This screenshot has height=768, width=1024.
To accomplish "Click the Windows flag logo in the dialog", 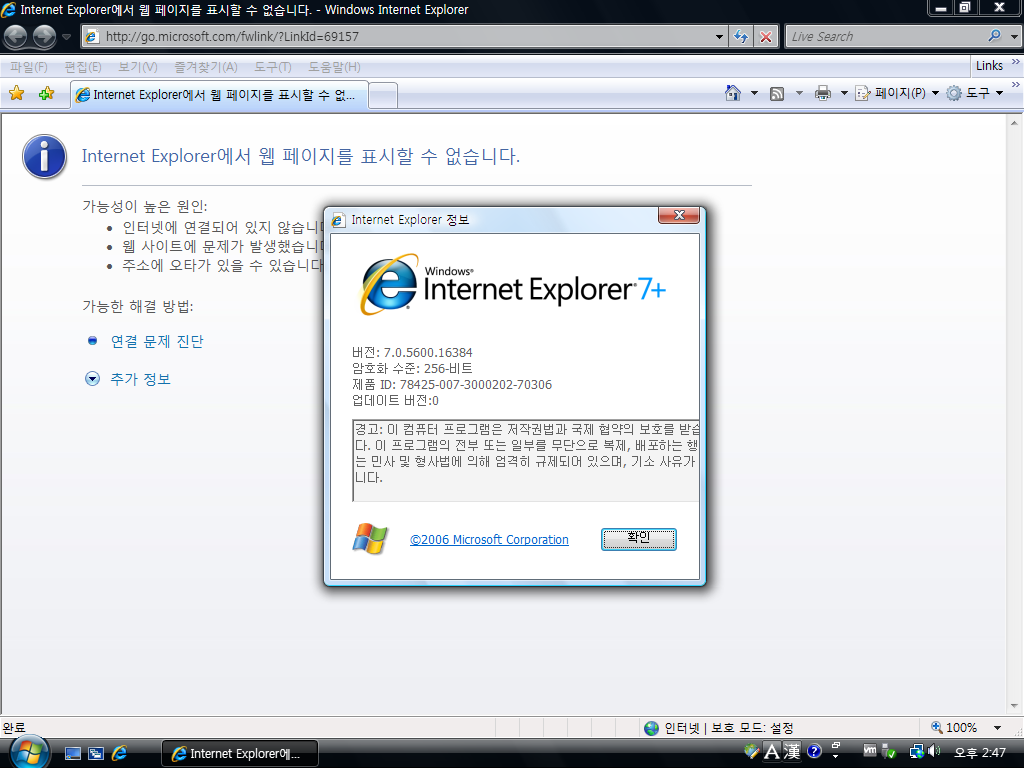I will 370,539.
